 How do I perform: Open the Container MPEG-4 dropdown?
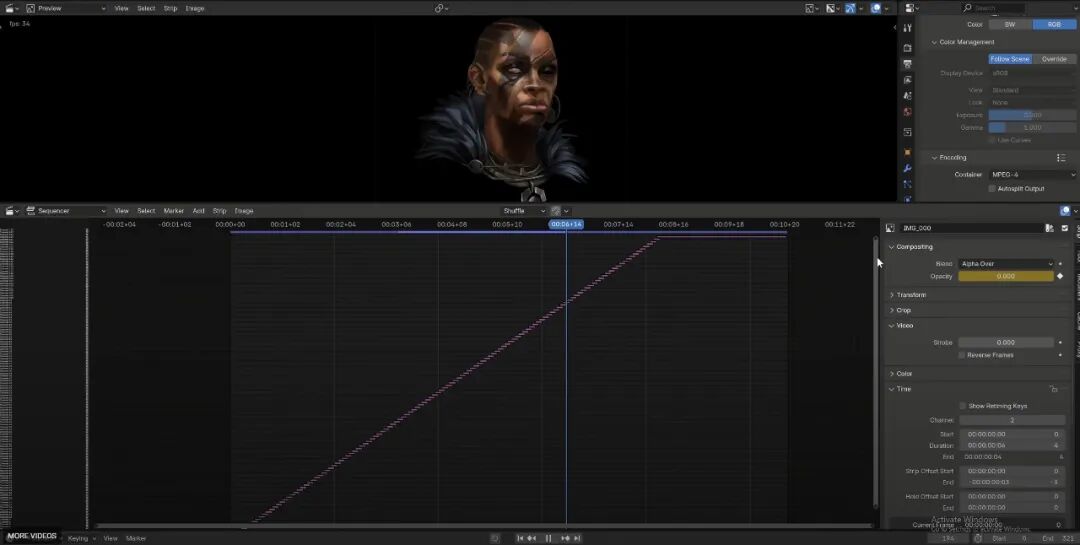tap(1032, 175)
